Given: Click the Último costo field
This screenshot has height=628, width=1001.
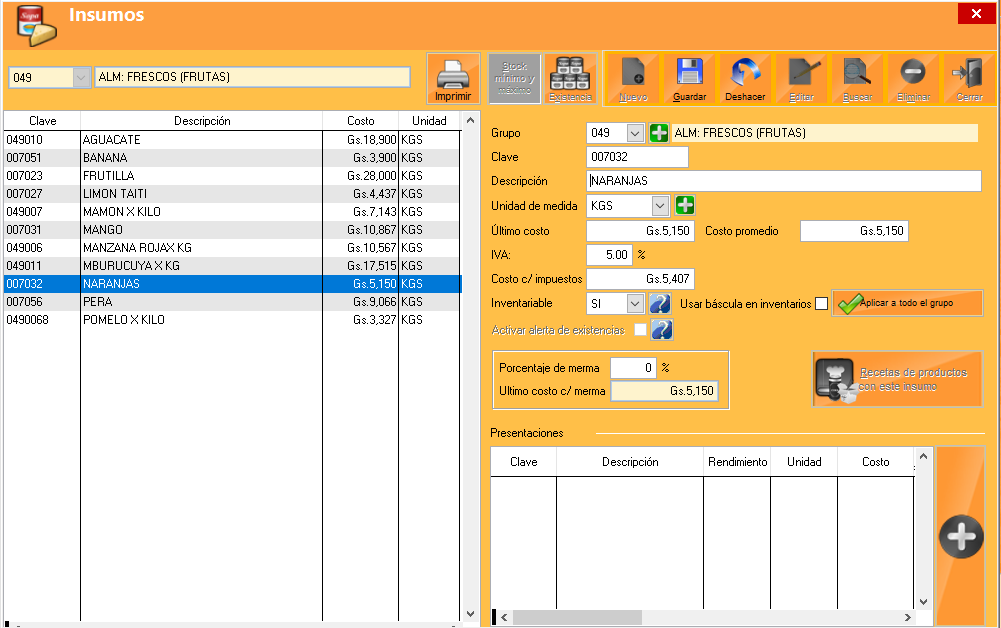Looking at the screenshot, I should [x=640, y=230].
